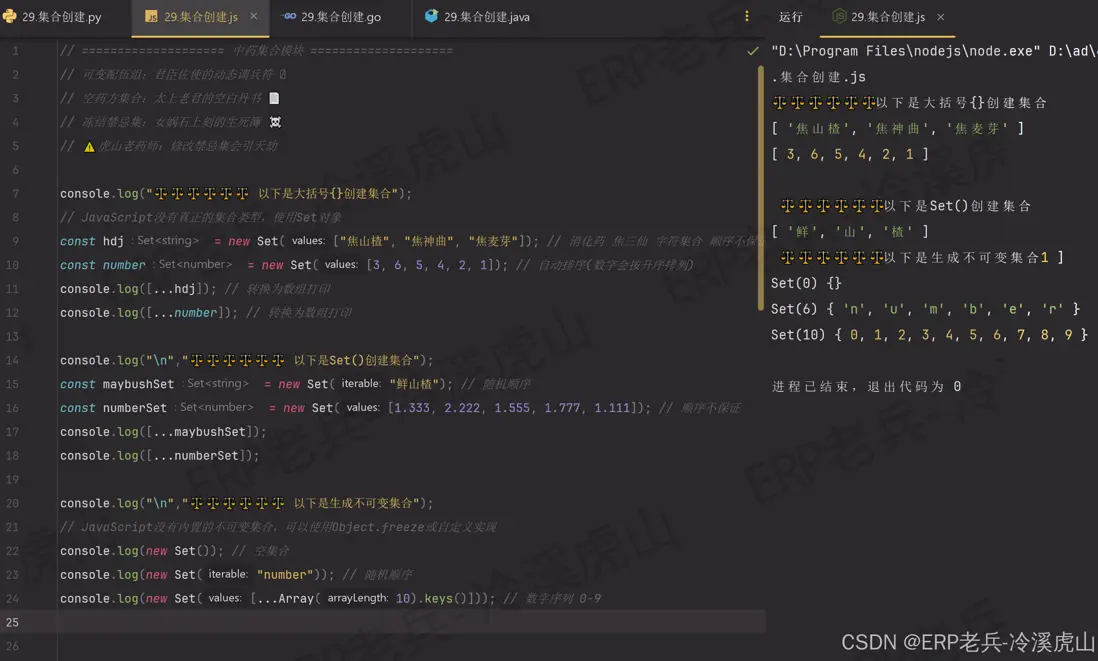The image size is (1098, 661).
Task: Close the 29.集合创建.js run output tab
Action: pyautogui.click(x=940, y=17)
